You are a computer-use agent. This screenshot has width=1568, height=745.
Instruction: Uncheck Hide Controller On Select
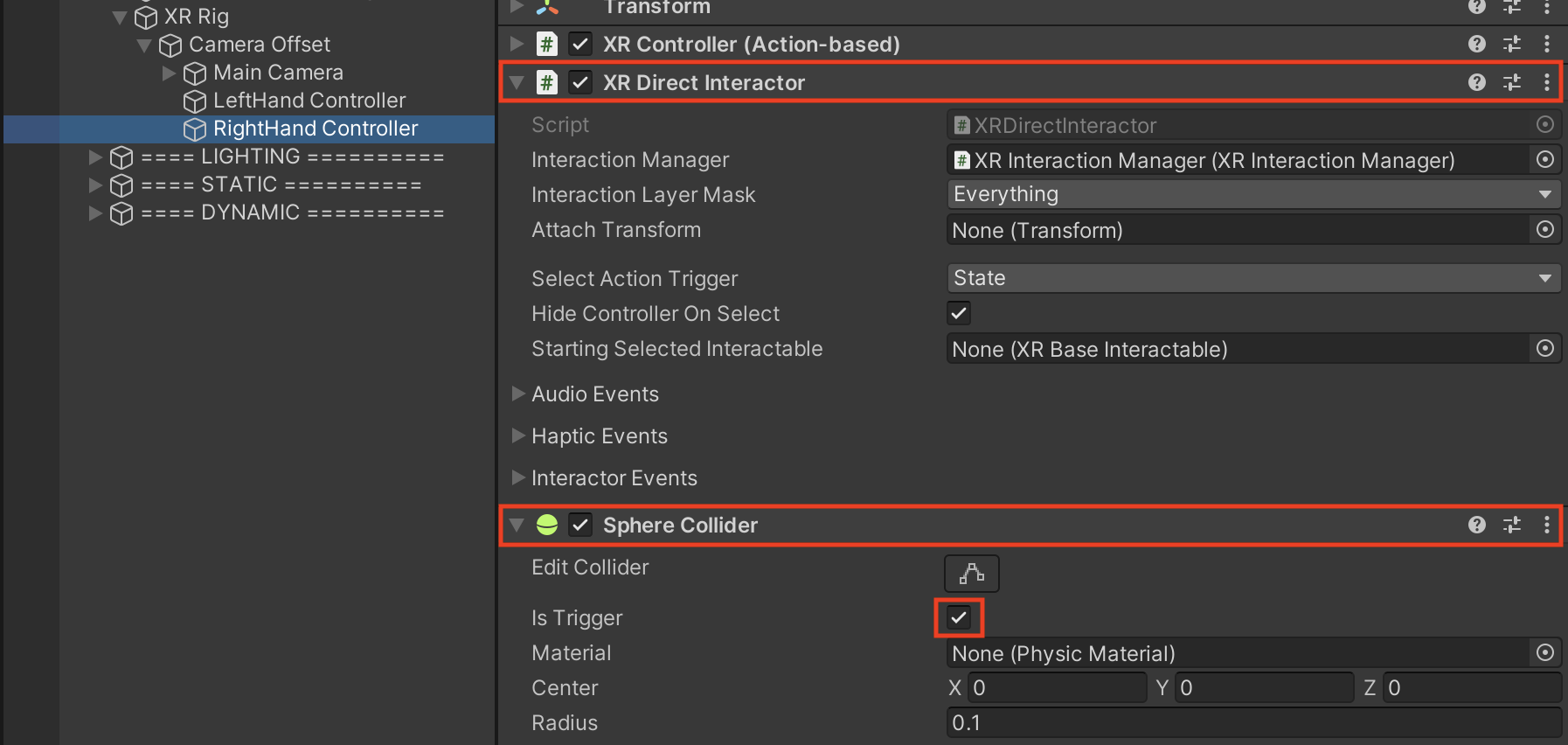pyautogui.click(x=959, y=313)
